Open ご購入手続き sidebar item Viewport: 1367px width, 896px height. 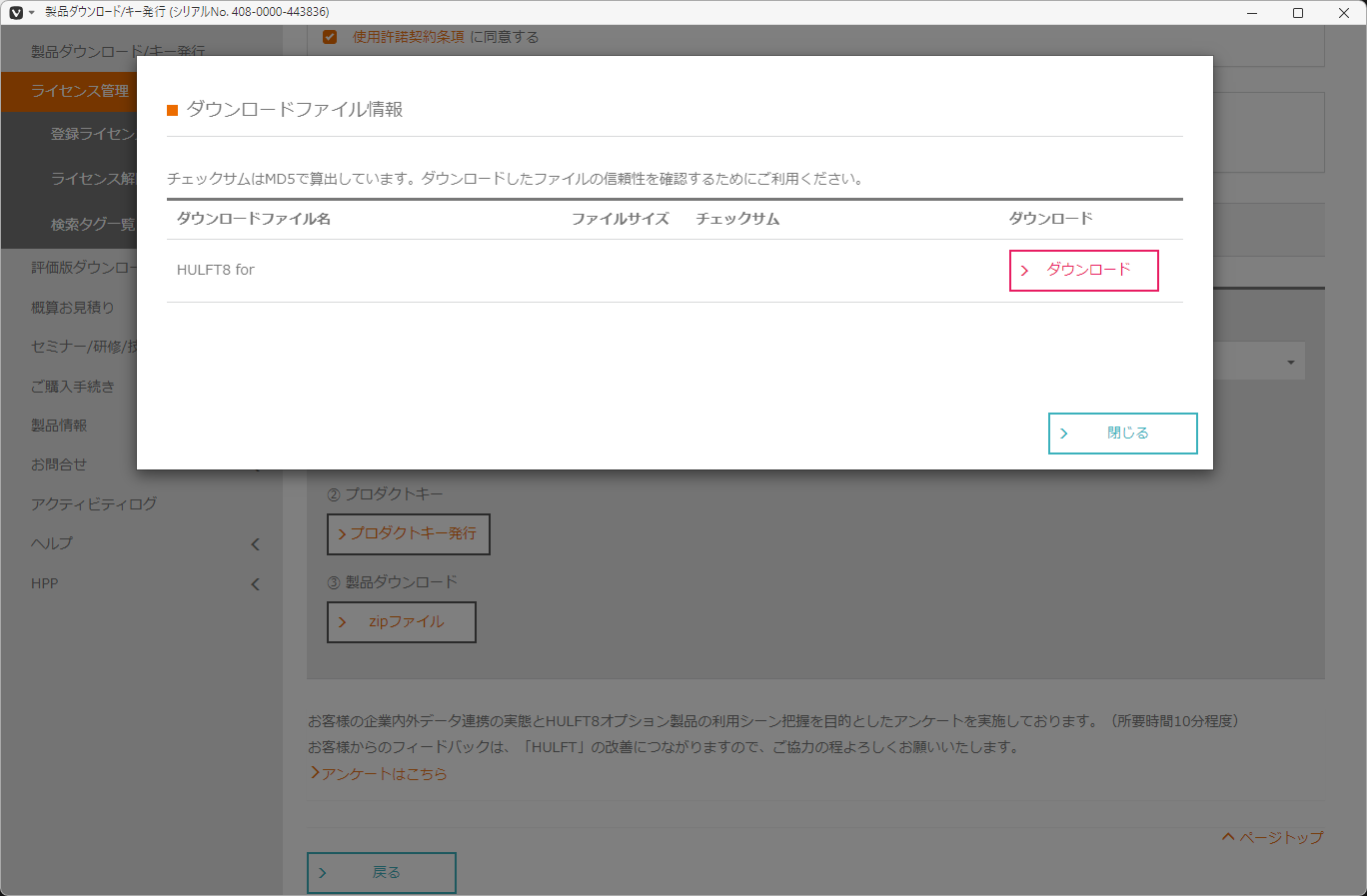point(72,387)
